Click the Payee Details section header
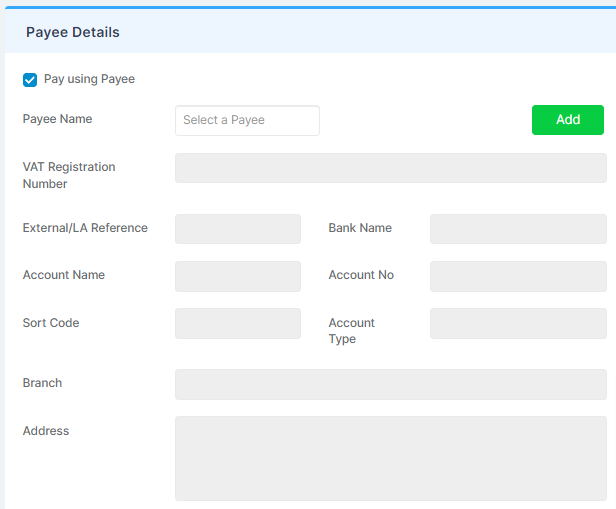The image size is (616, 509). [73, 32]
